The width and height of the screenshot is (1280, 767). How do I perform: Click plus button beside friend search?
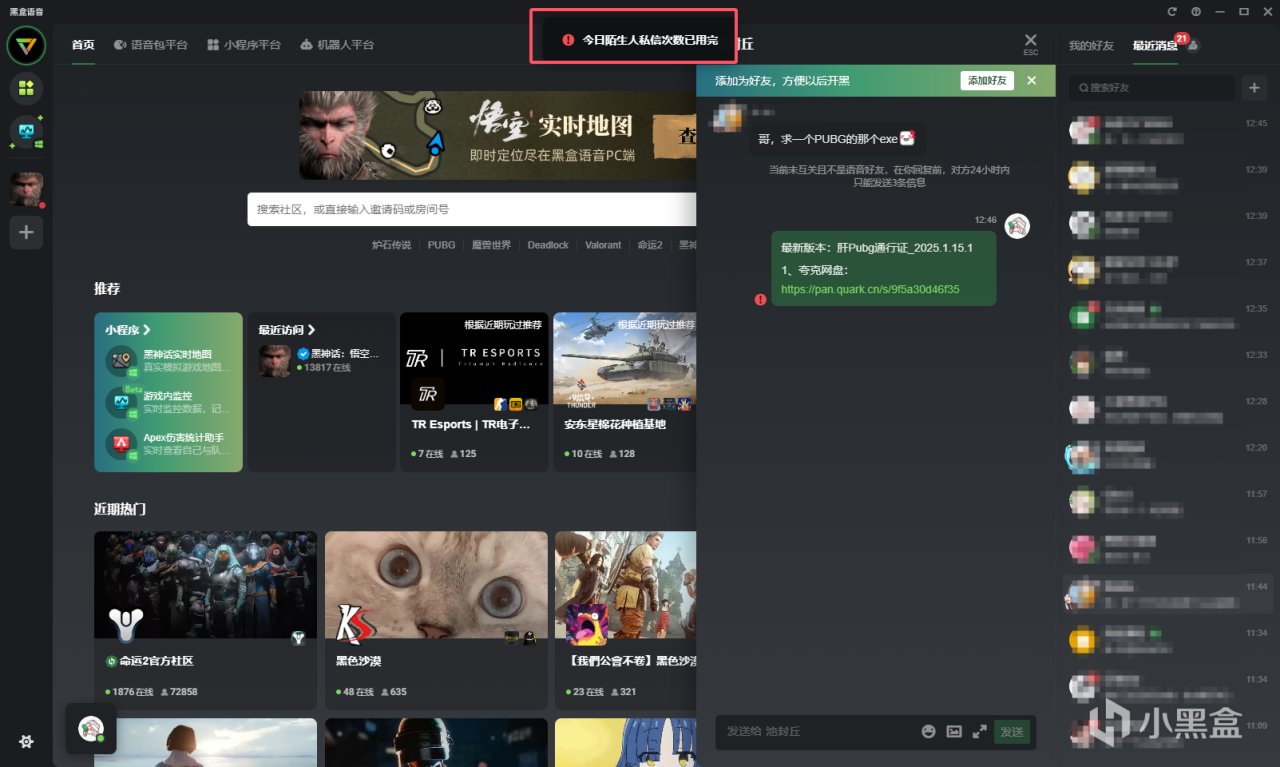tap(1254, 88)
